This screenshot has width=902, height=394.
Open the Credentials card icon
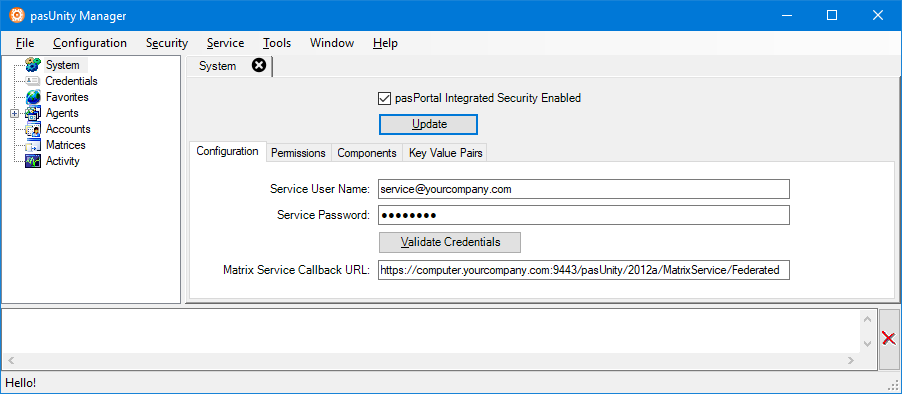coord(33,81)
